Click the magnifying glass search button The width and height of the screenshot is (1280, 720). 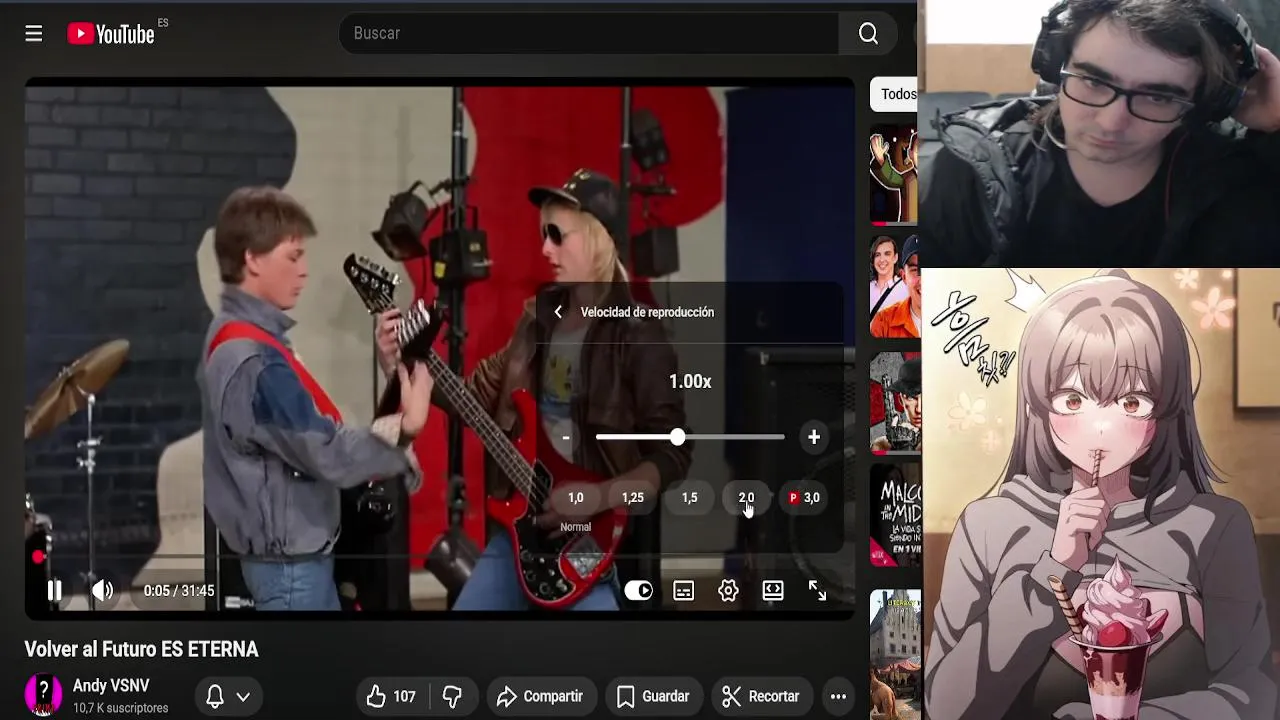pos(868,34)
